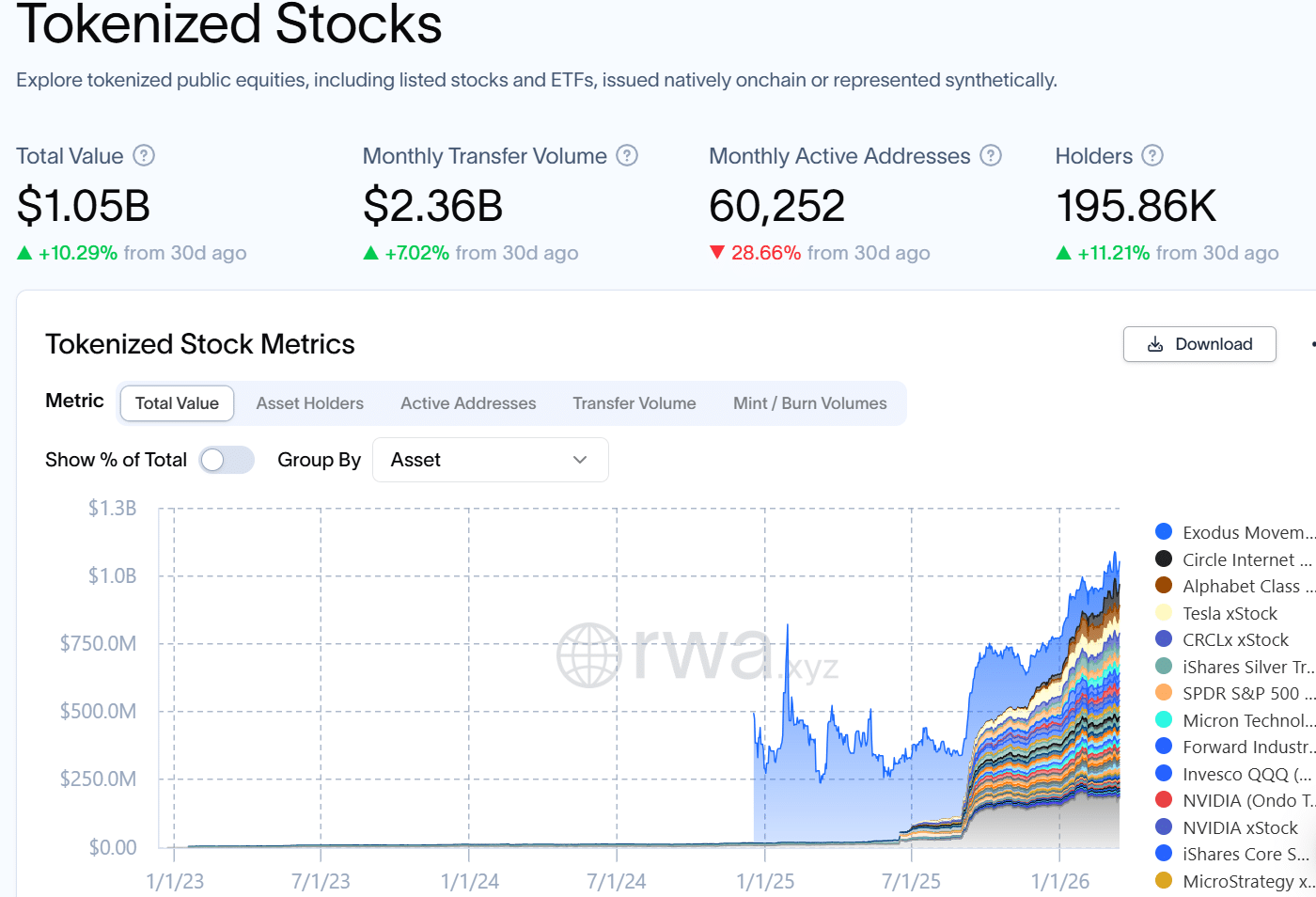The image size is (1316, 897).
Task: Toggle Circle Internet legend black dot
Action: pyautogui.click(x=1164, y=559)
